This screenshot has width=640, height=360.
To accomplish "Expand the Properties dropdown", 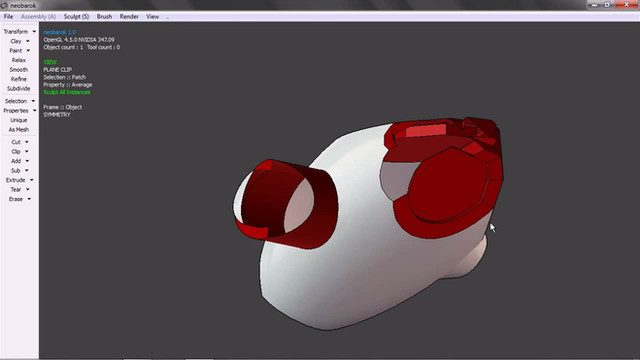I will pos(19,111).
